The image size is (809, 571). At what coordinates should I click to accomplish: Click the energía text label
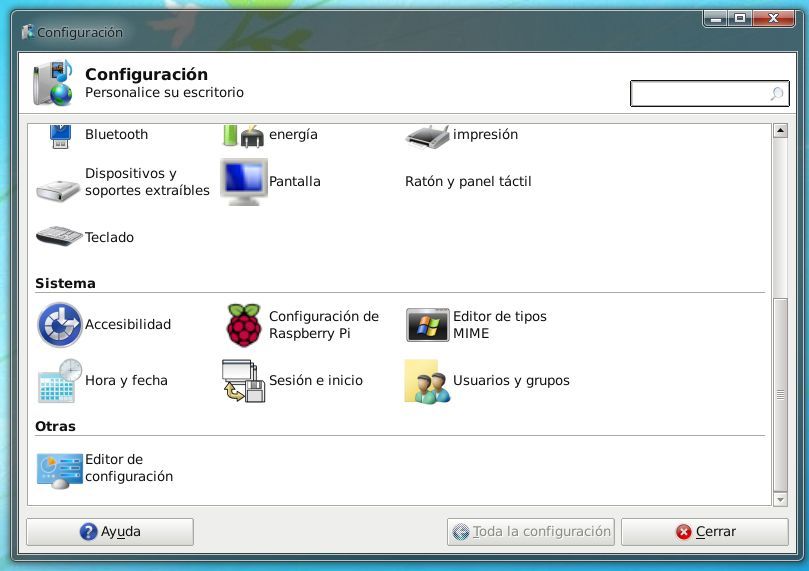coord(293,135)
